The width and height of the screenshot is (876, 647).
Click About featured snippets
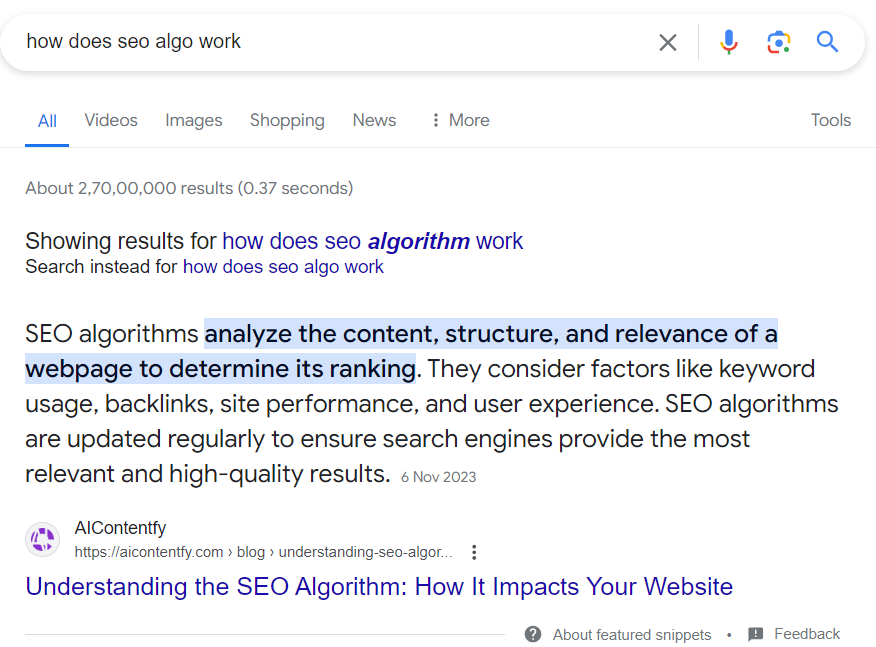(x=631, y=634)
